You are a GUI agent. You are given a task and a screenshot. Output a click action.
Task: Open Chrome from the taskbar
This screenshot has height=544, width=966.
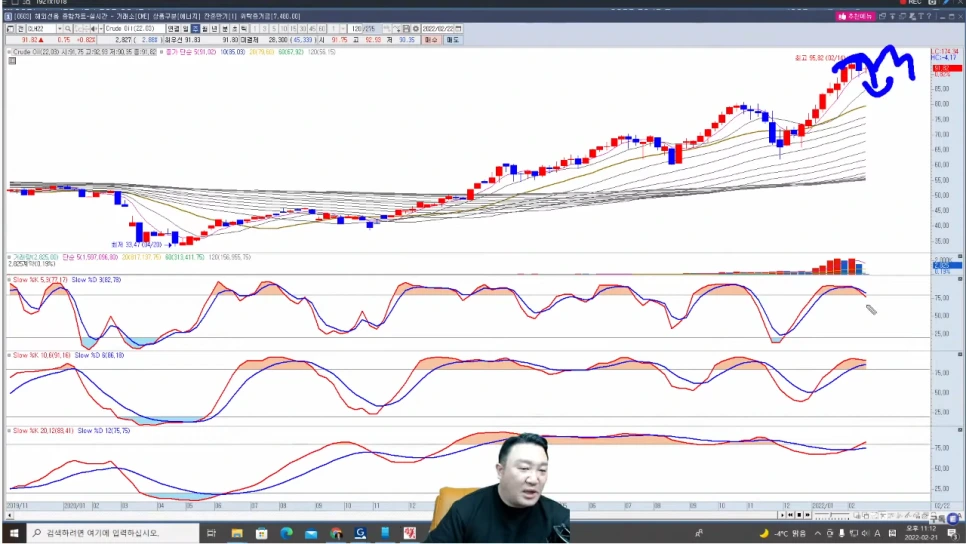(x=336, y=533)
